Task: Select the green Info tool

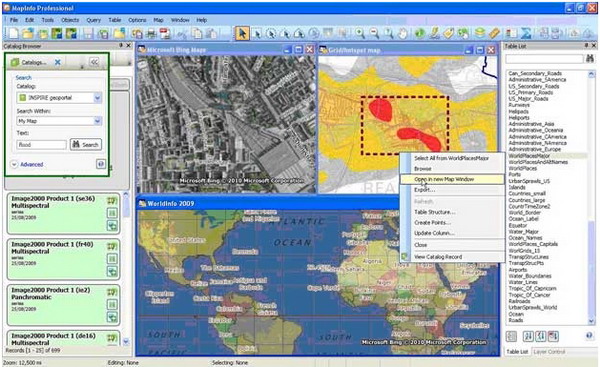Action: [420, 34]
